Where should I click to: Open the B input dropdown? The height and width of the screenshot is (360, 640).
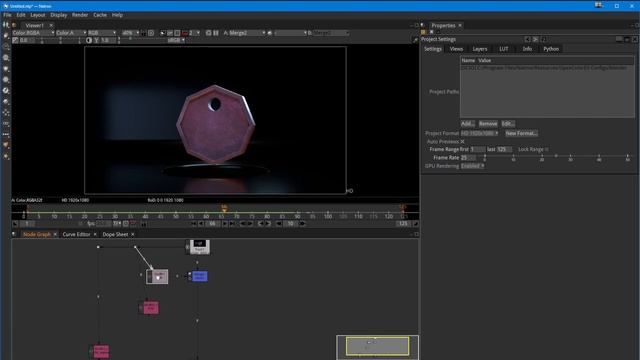click(331, 33)
